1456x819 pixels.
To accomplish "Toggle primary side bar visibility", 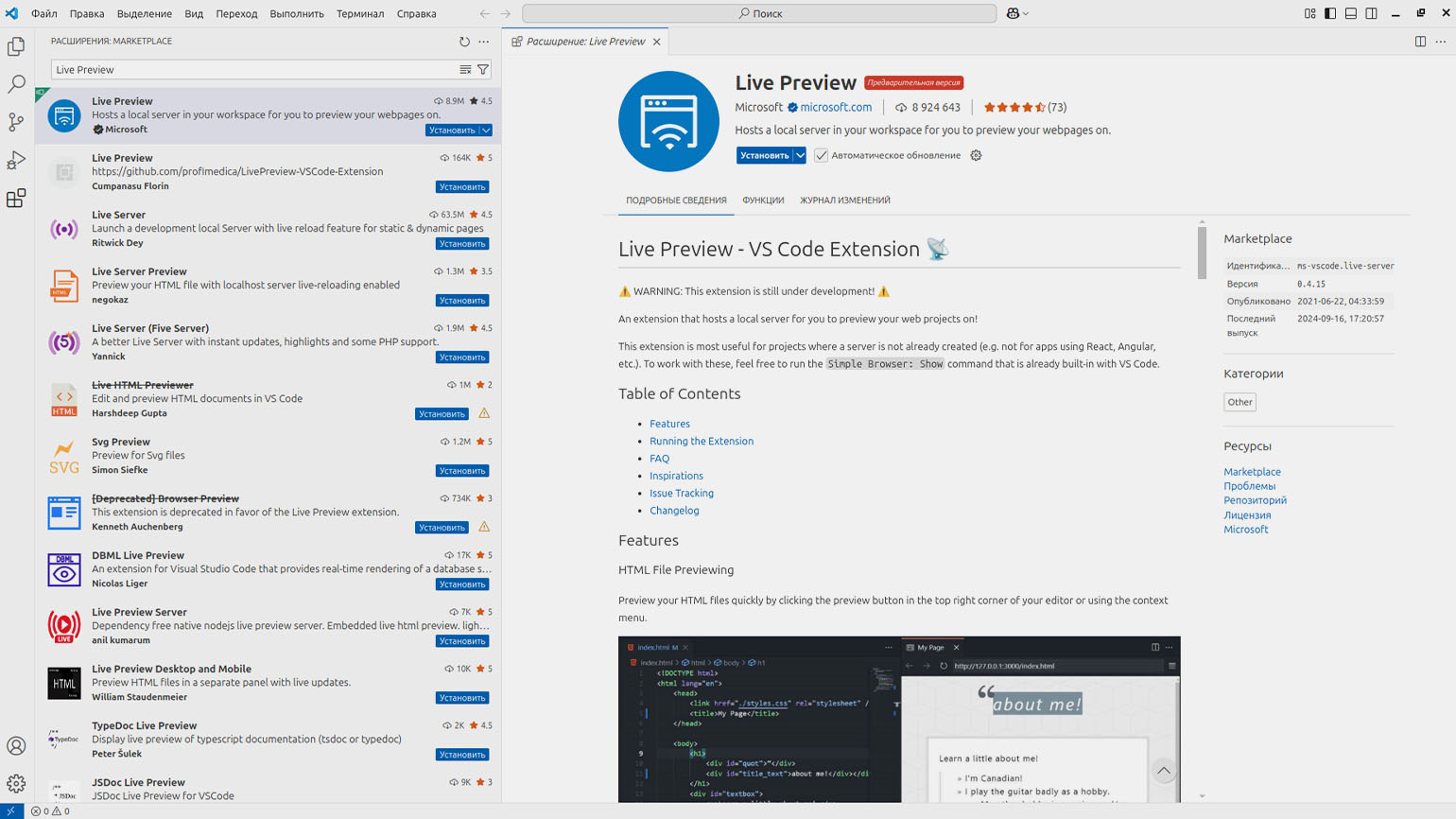I will point(1330,13).
